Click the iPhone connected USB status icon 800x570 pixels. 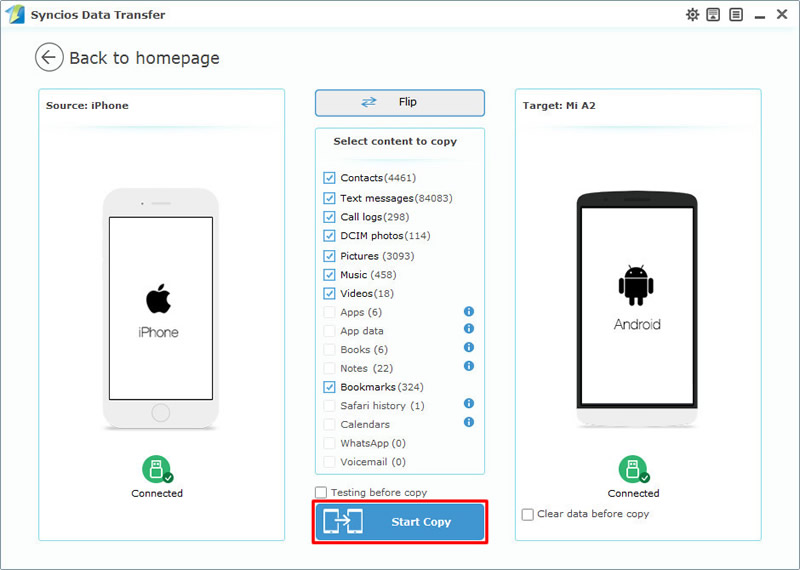click(157, 469)
